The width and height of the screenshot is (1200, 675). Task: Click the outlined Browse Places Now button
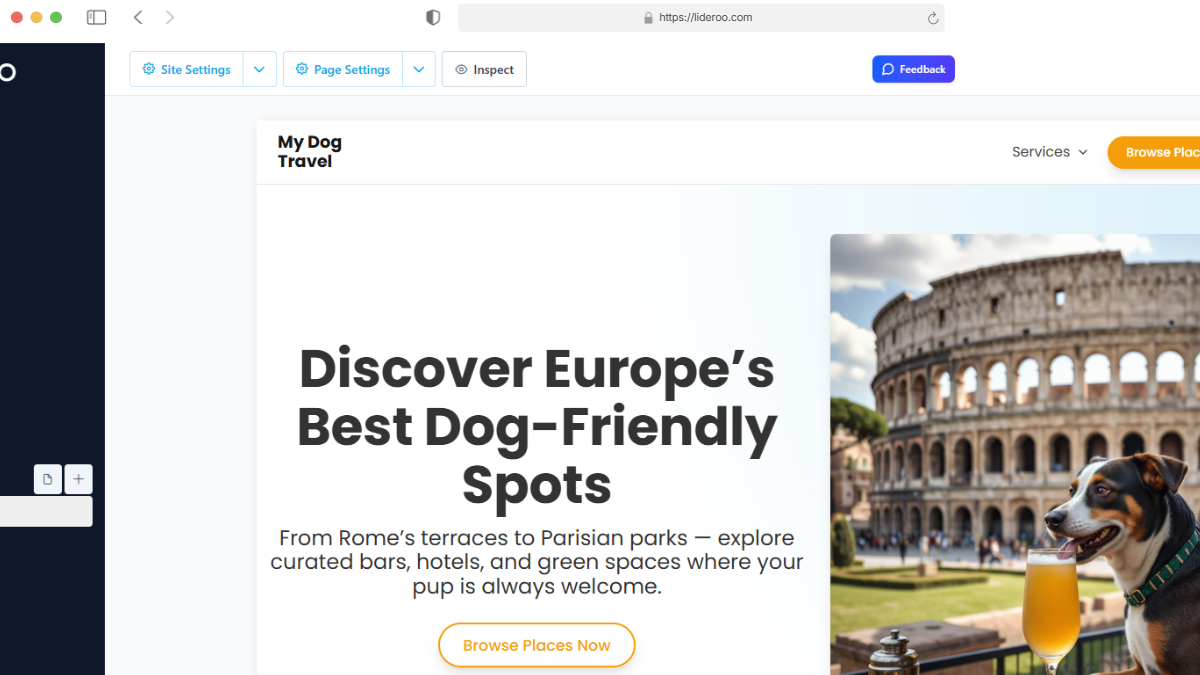click(x=536, y=645)
